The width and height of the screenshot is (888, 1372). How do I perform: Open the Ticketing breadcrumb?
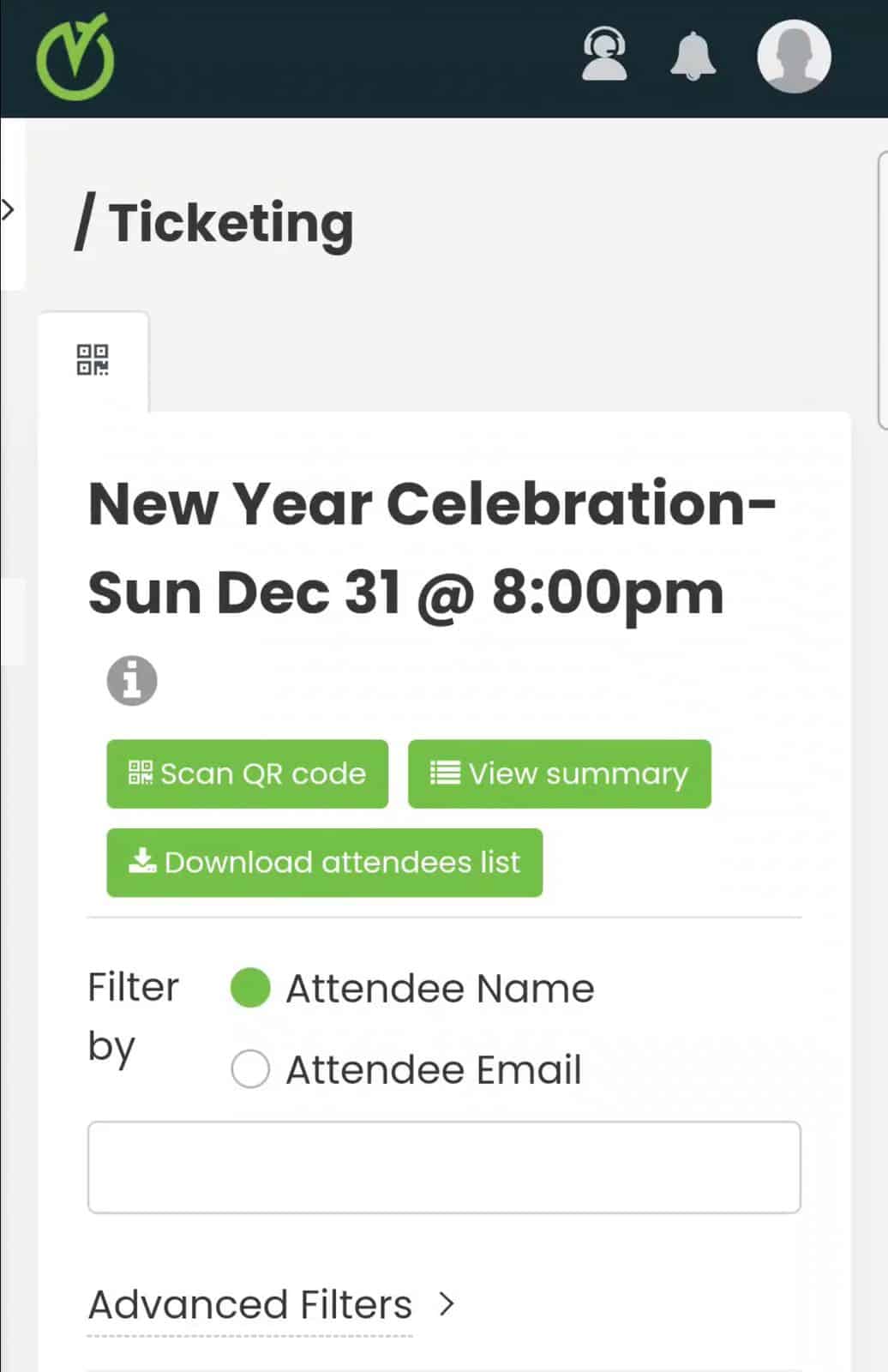231,221
